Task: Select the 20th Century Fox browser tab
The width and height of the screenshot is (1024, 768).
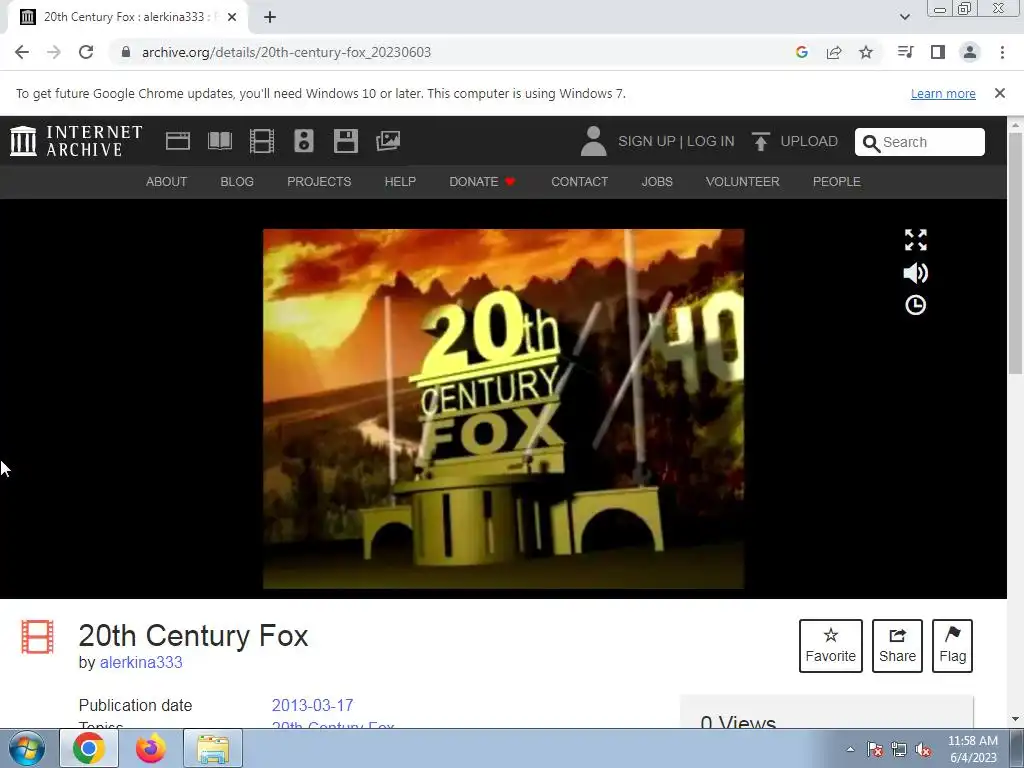Action: point(128,17)
